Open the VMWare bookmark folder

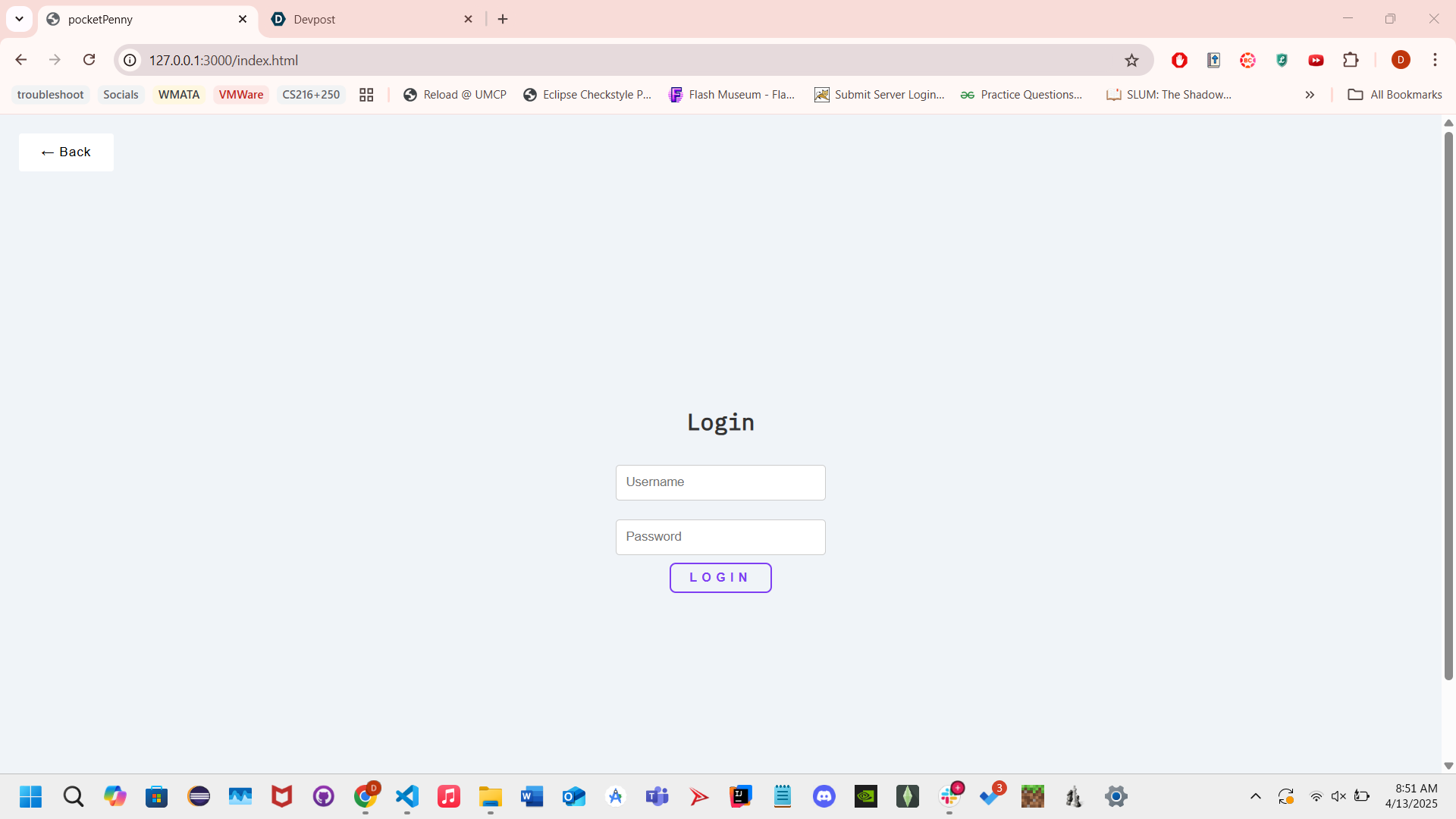[x=240, y=95]
